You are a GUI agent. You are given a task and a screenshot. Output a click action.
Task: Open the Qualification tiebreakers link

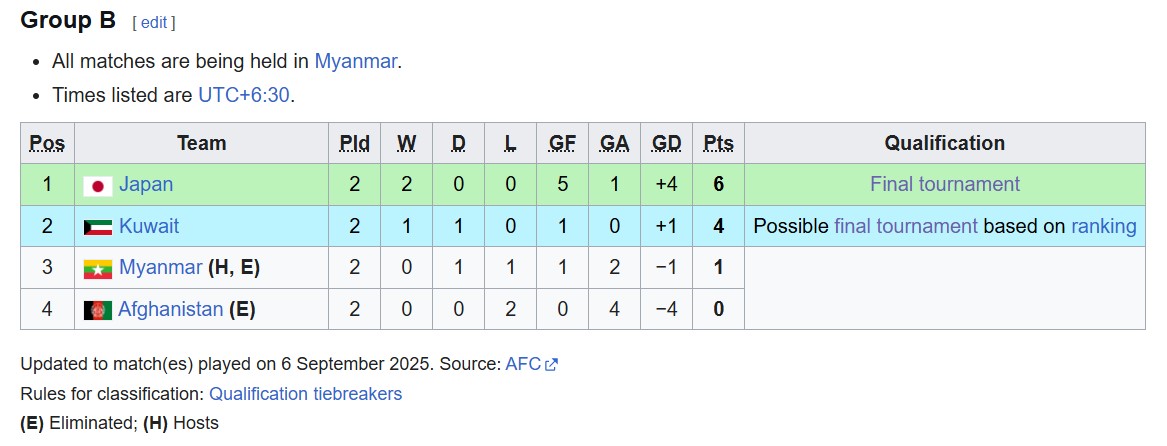(306, 394)
